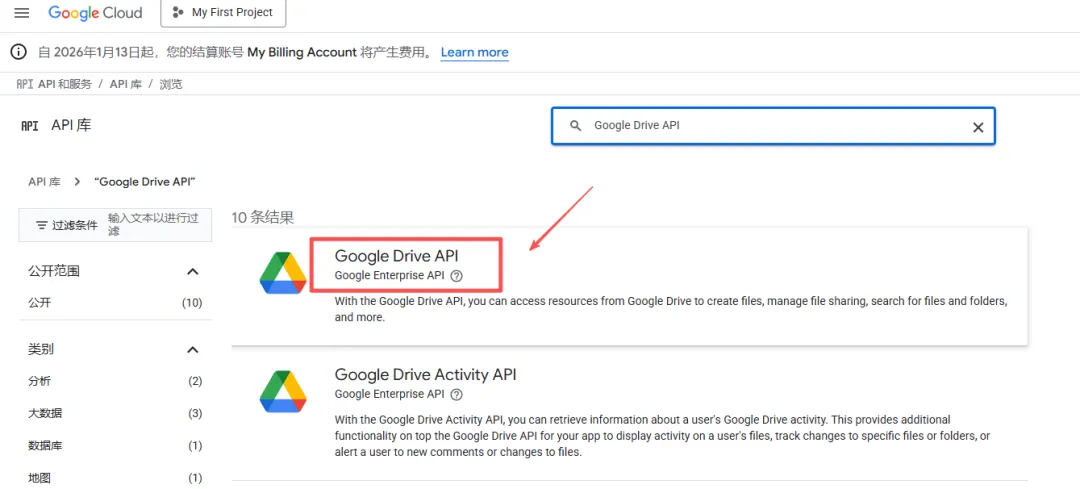Viewport: 1080px width, 489px height.
Task: Click the Google Drive API description text
Action: tap(672, 310)
